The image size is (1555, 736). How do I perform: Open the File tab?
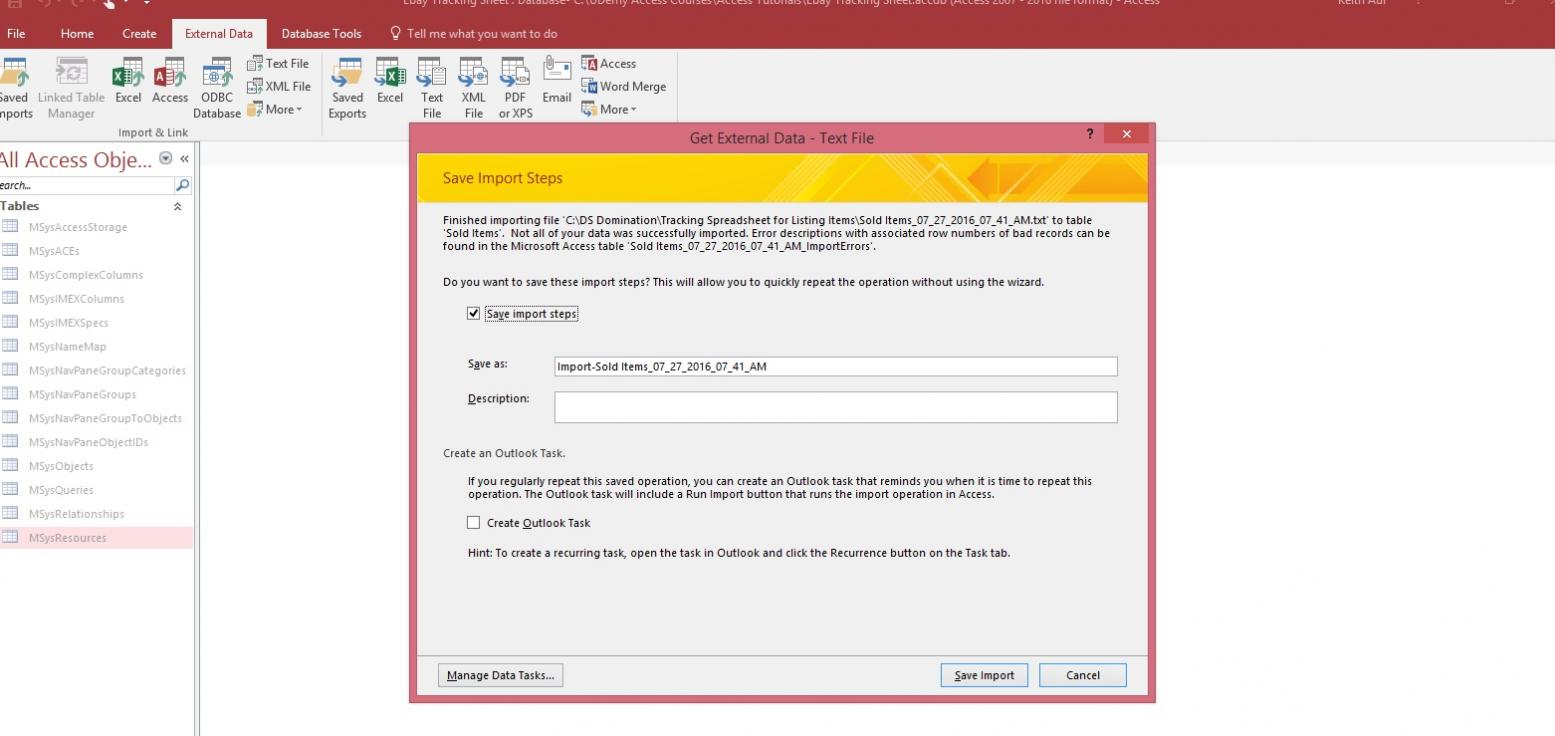(16, 33)
